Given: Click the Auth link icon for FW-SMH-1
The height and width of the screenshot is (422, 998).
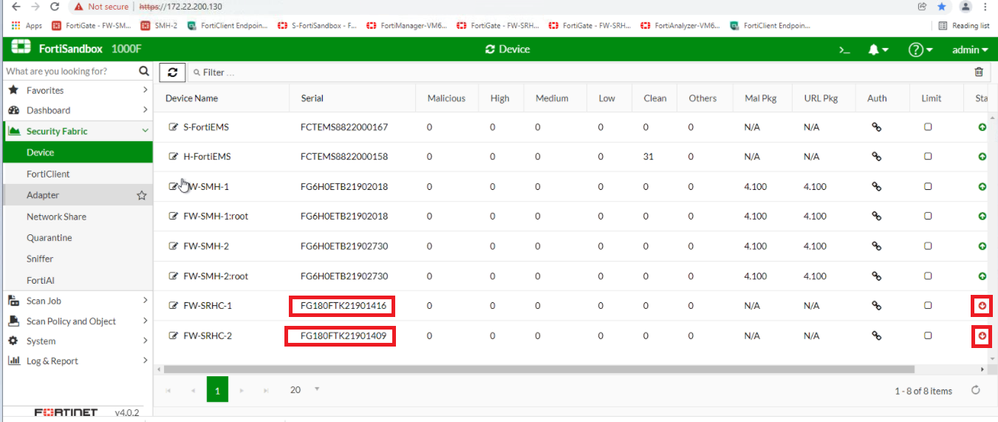Looking at the screenshot, I should [x=876, y=186].
